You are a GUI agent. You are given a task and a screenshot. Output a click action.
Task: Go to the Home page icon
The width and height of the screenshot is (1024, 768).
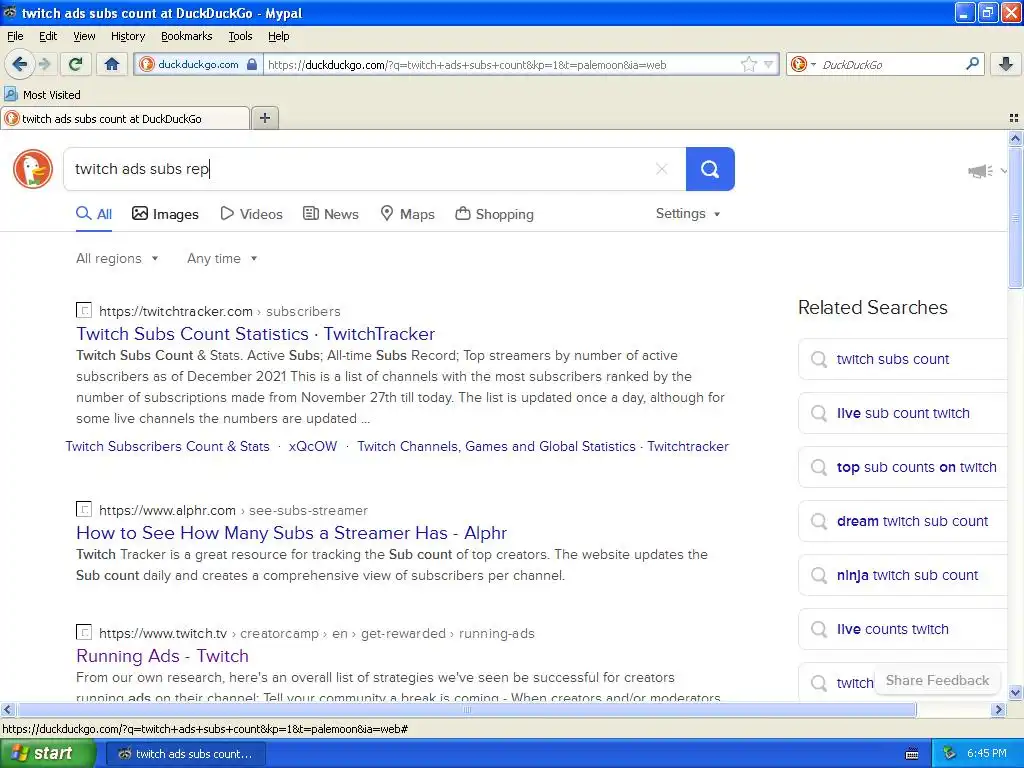click(x=112, y=64)
